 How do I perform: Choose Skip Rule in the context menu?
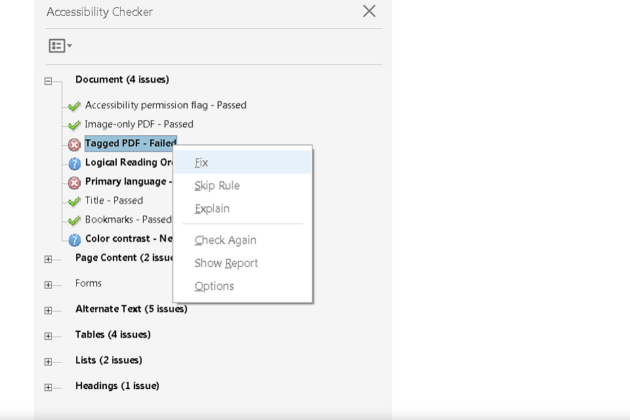pos(217,185)
